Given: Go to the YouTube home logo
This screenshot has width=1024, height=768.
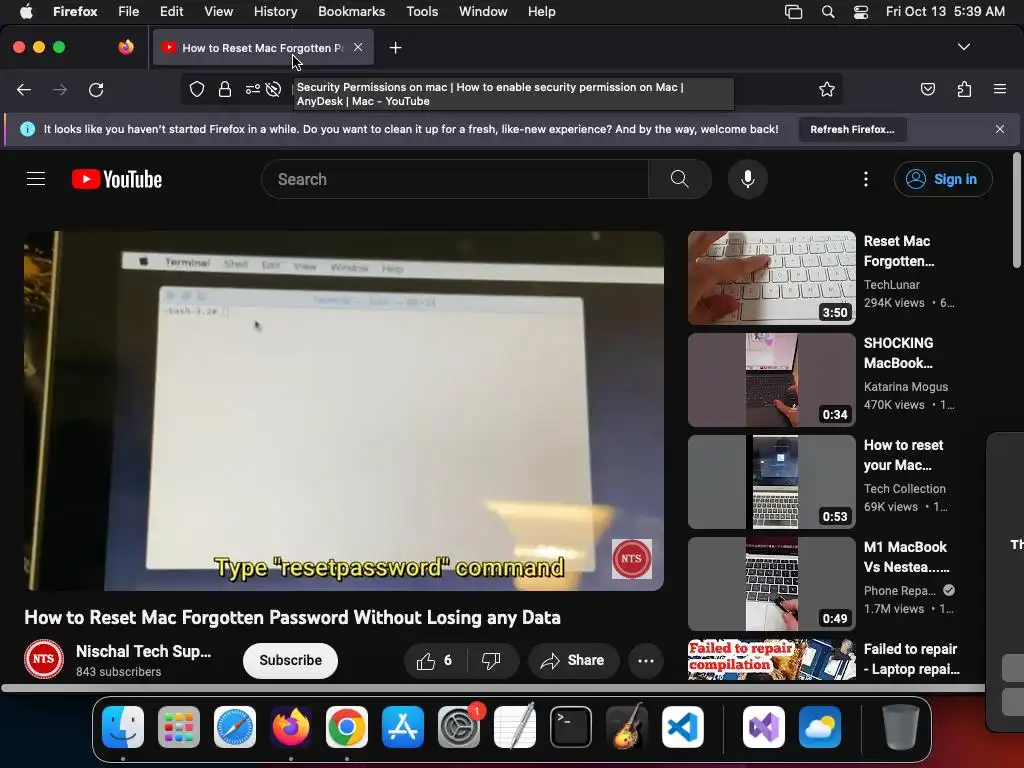Looking at the screenshot, I should [117, 179].
